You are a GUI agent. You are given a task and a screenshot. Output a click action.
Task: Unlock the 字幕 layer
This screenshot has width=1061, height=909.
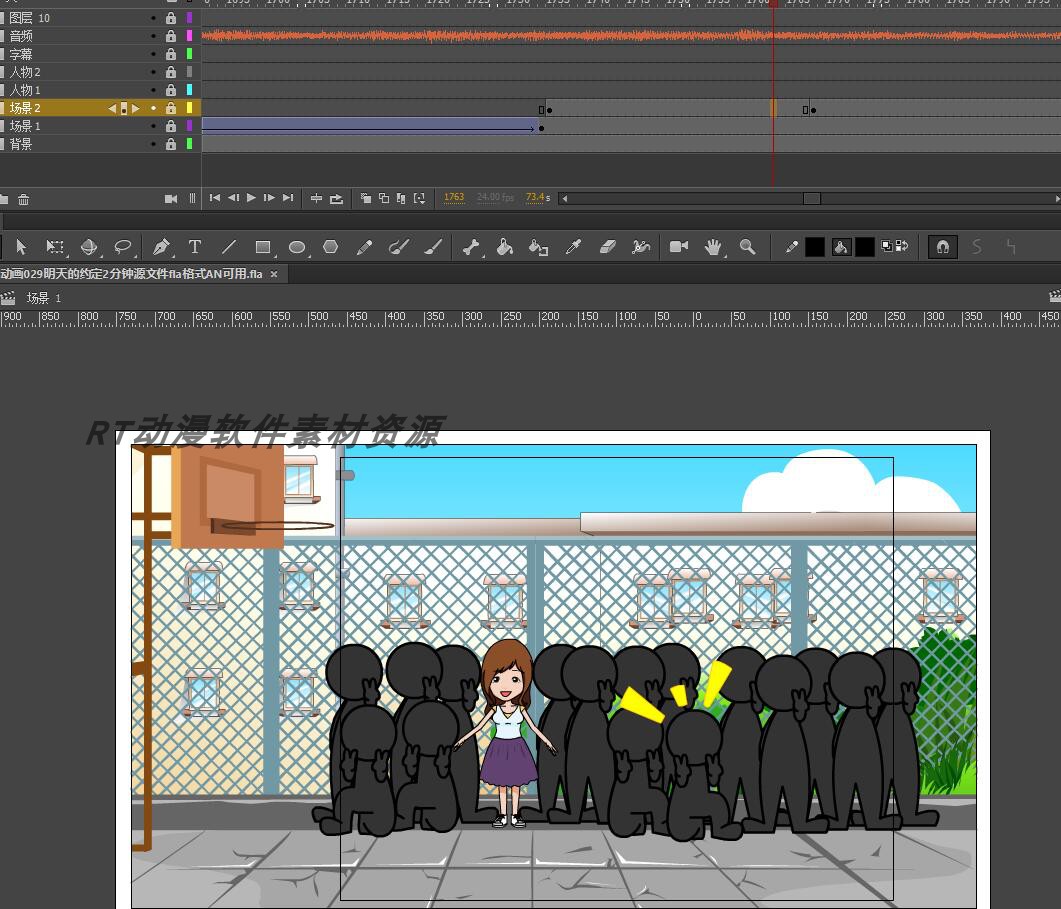(171, 54)
